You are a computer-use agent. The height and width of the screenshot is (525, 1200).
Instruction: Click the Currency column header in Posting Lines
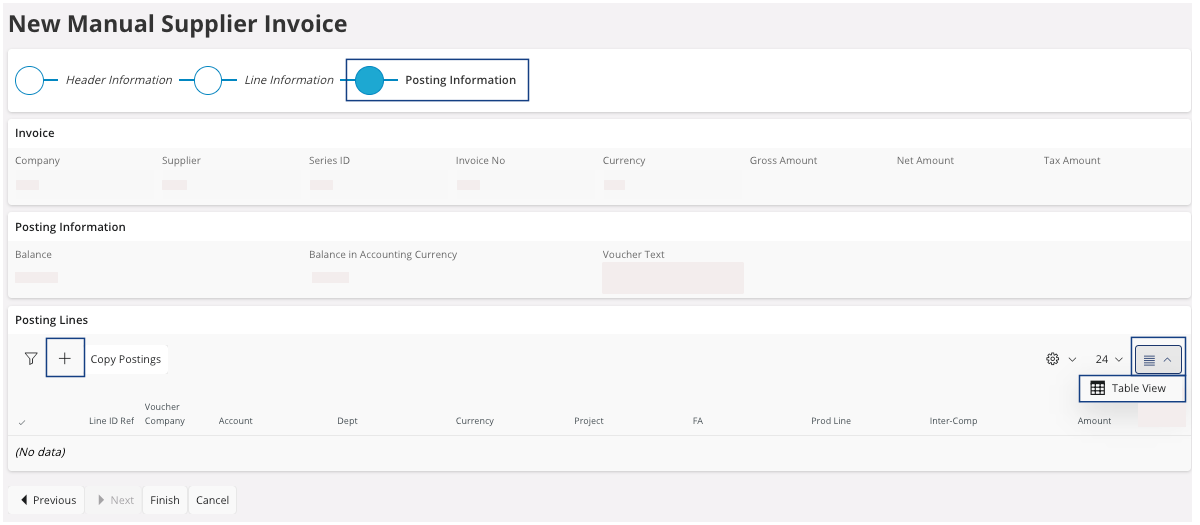(475, 421)
